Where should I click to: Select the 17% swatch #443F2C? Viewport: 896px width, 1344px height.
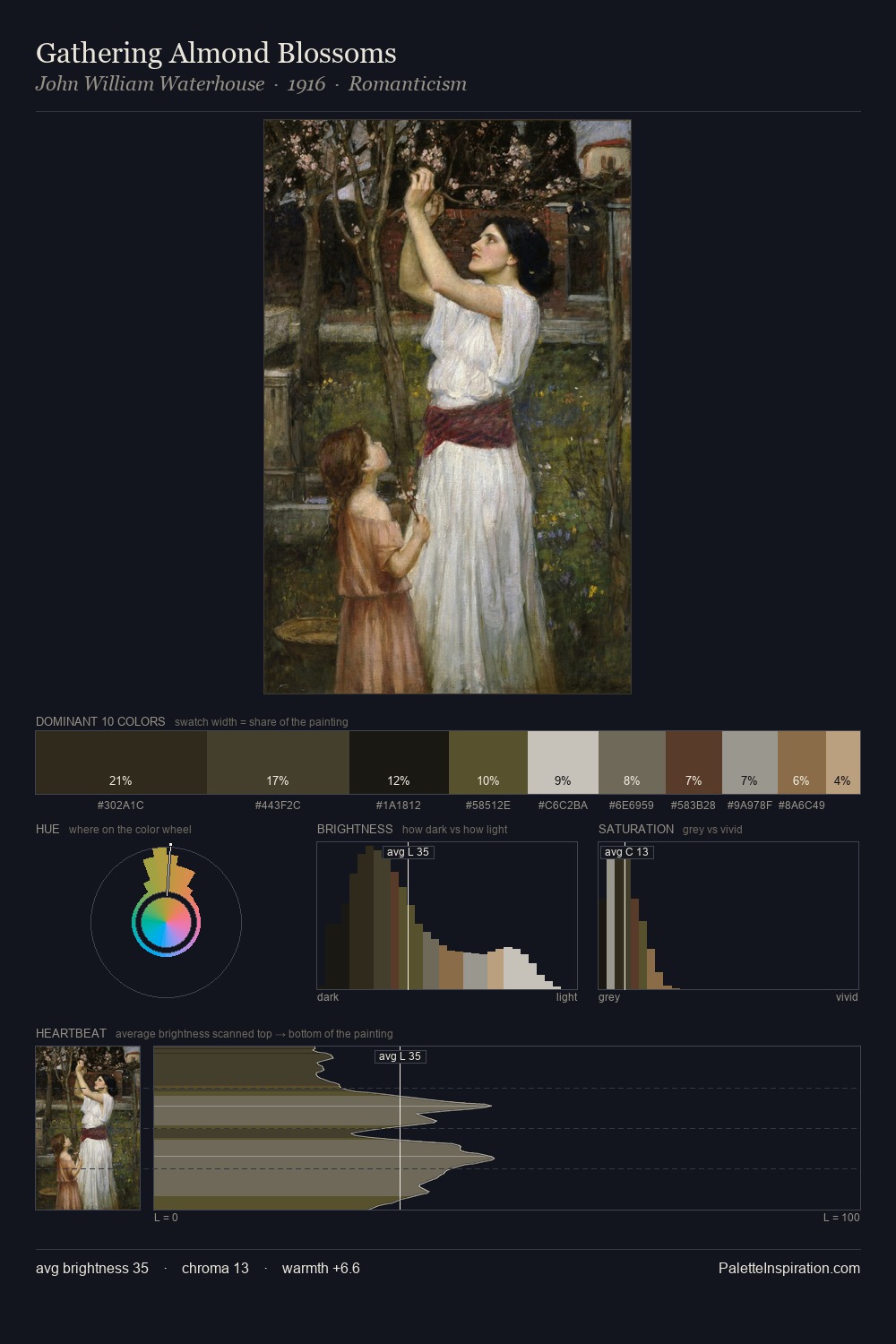point(278,762)
